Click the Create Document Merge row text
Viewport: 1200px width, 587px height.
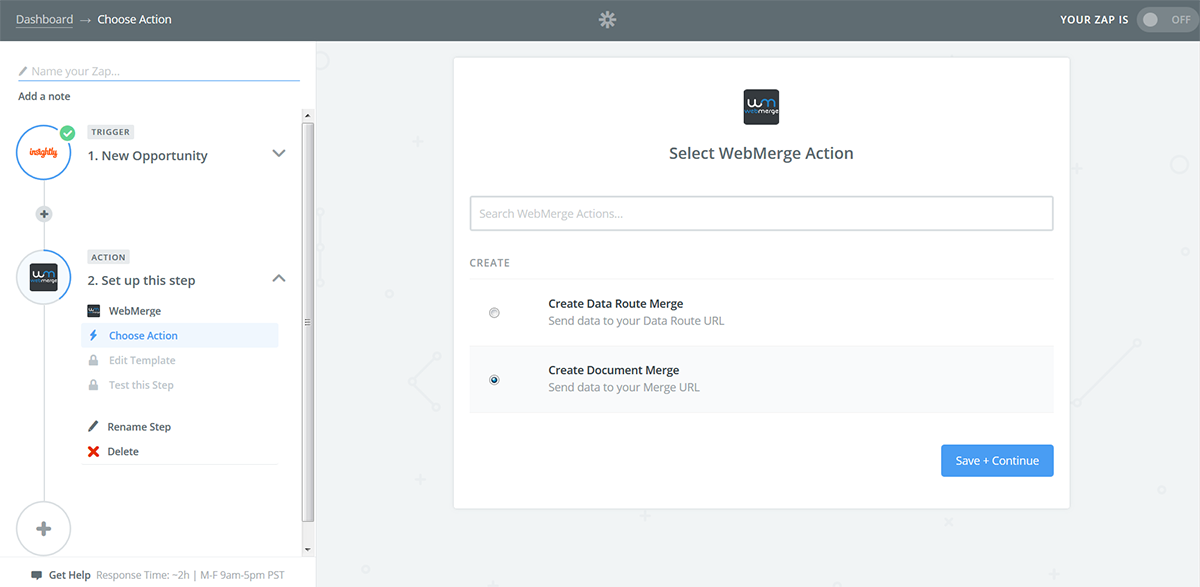pyautogui.click(x=613, y=370)
